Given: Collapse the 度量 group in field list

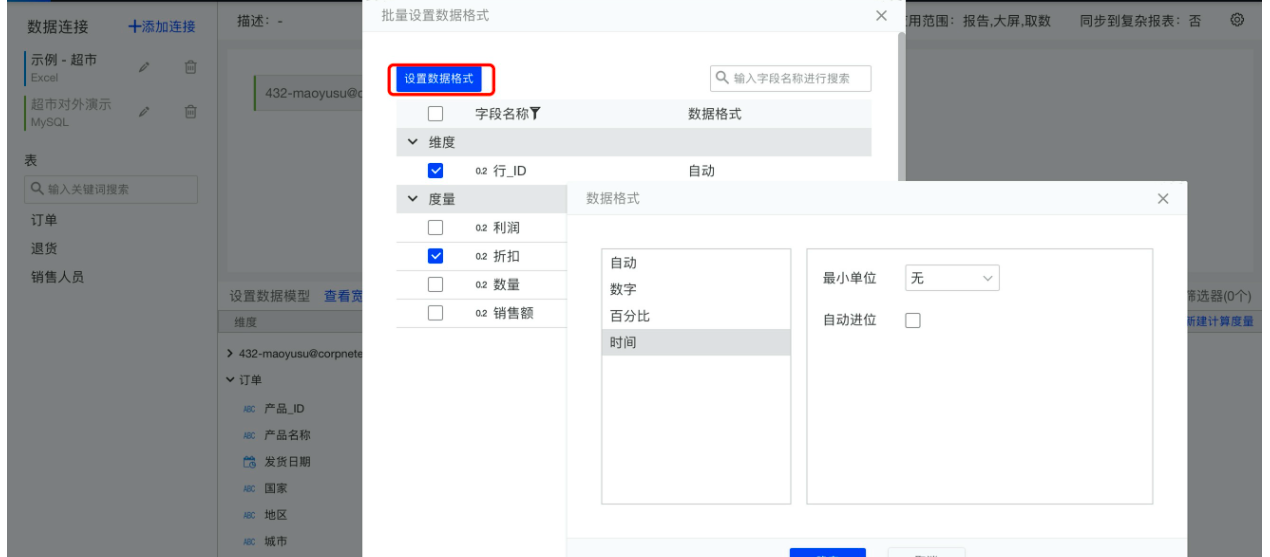Looking at the screenshot, I should 413,199.
